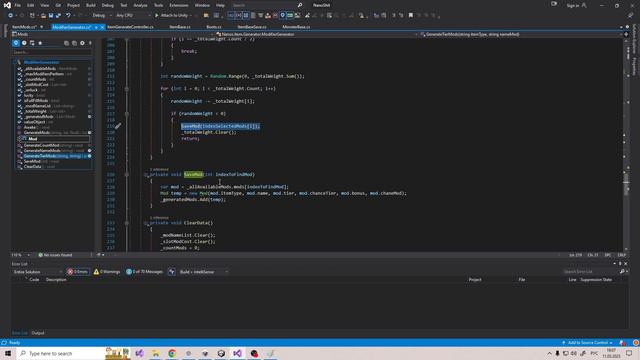Image resolution: width=640 pixels, height=360 pixels.
Task: Click Add to Source Control in status bar
Action: 587,343
